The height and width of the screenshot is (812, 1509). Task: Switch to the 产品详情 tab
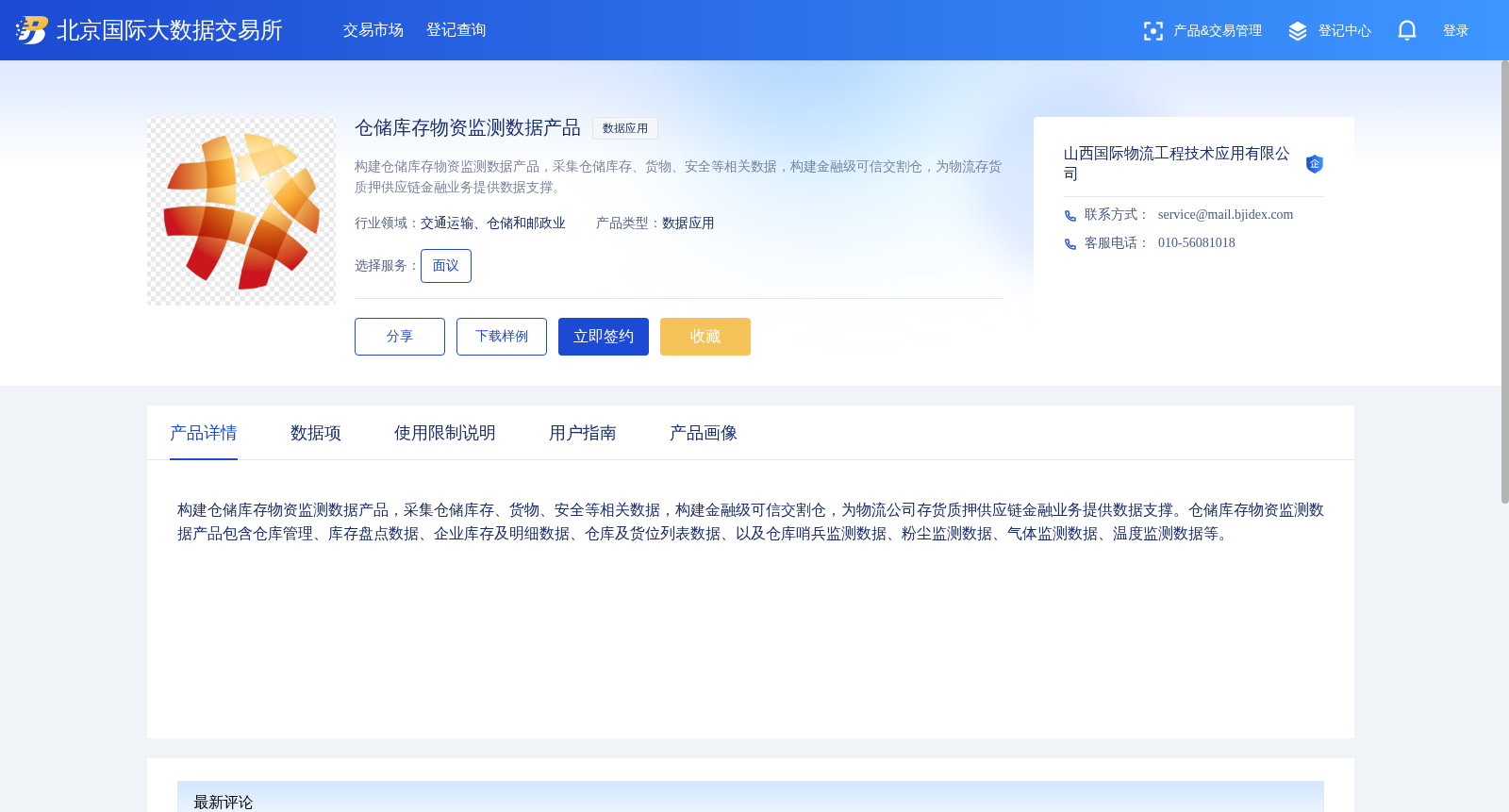[x=204, y=433]
